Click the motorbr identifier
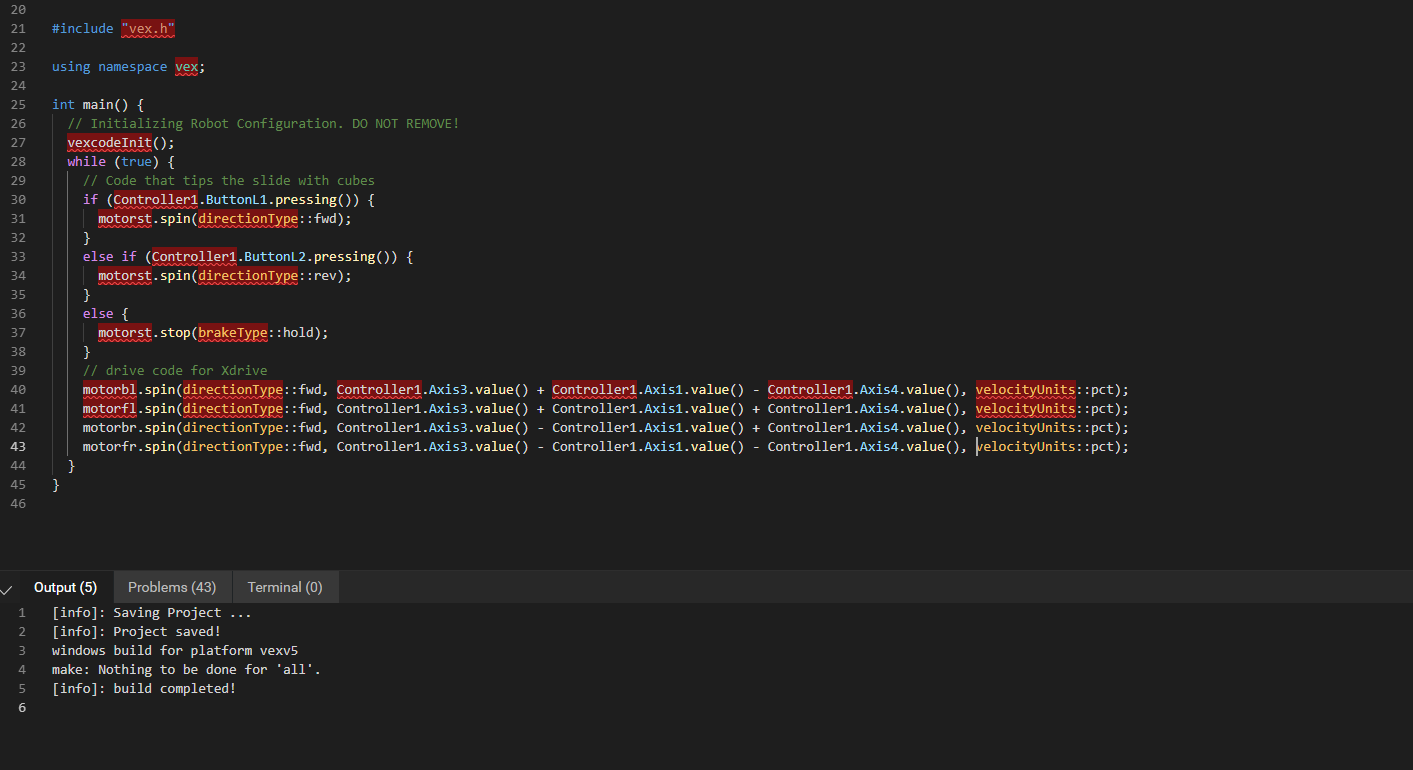Viewport: 1413px width, 770px height. tap(110, 428)
